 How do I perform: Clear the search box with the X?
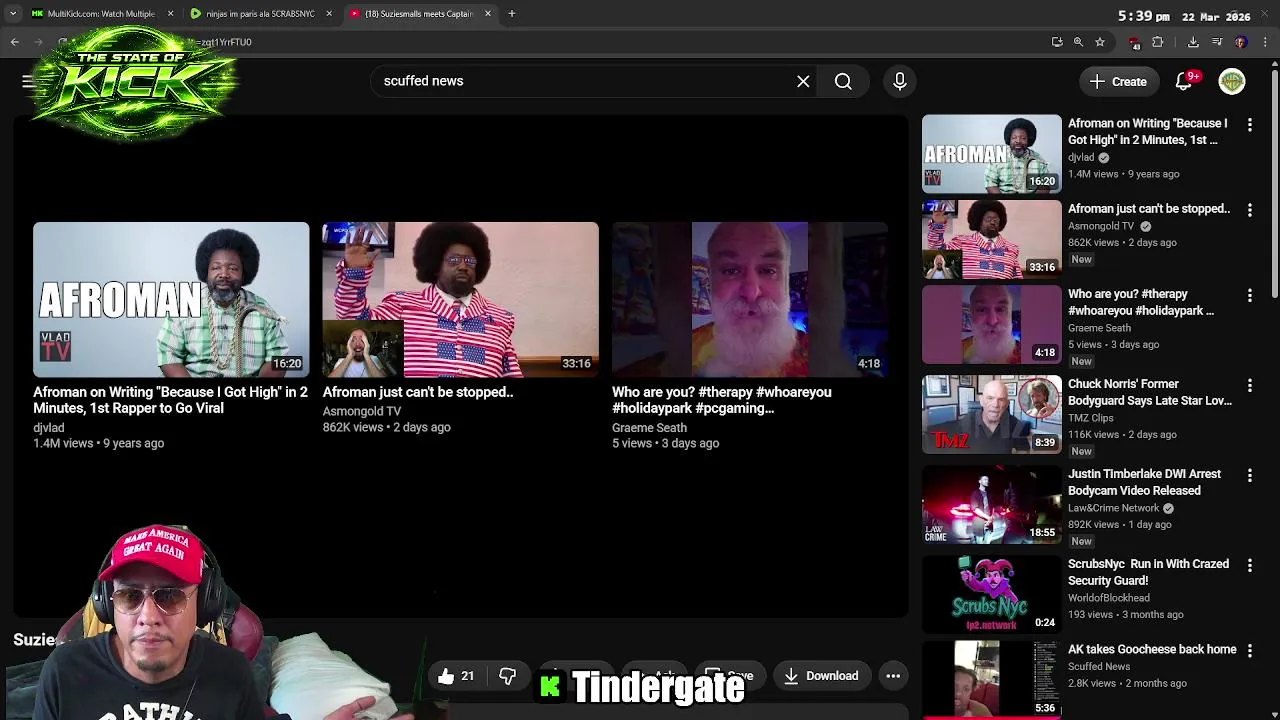pyautogui.click(x=803, y=81)
